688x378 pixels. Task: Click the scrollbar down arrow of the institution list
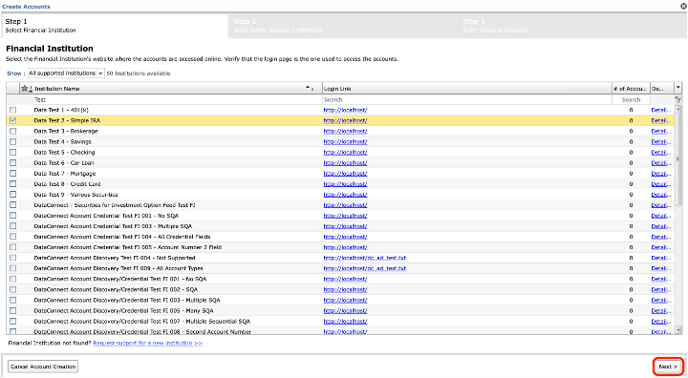678,330
